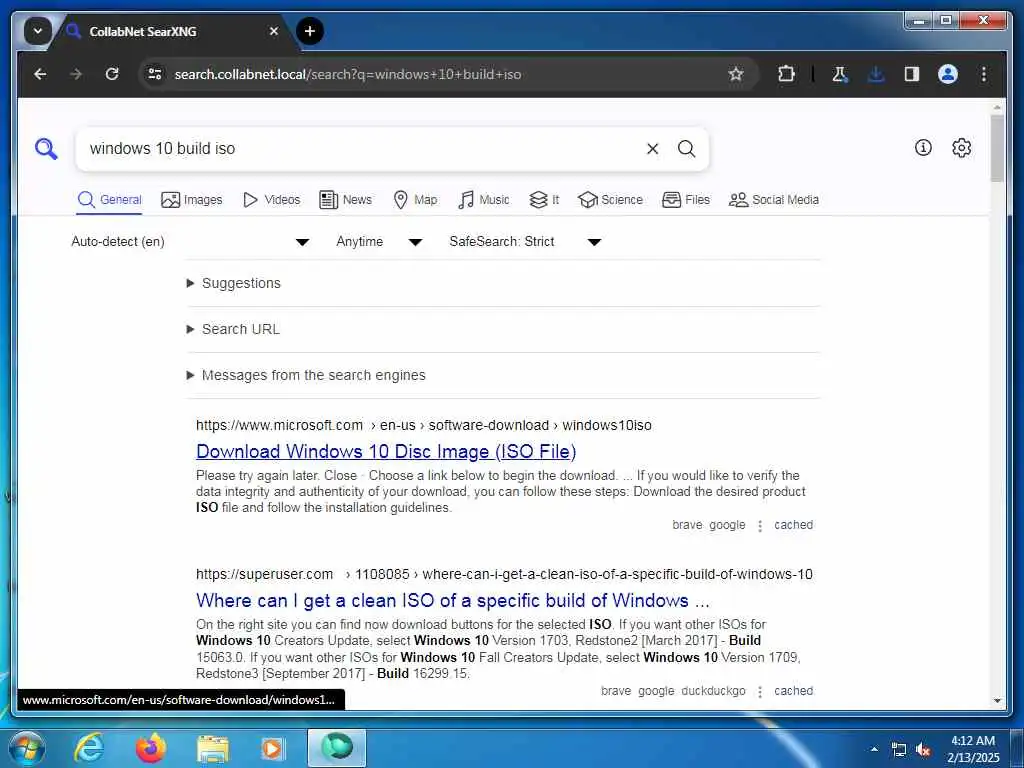
Task: Click the scrollbar down arrow
Action: (997, 701)
